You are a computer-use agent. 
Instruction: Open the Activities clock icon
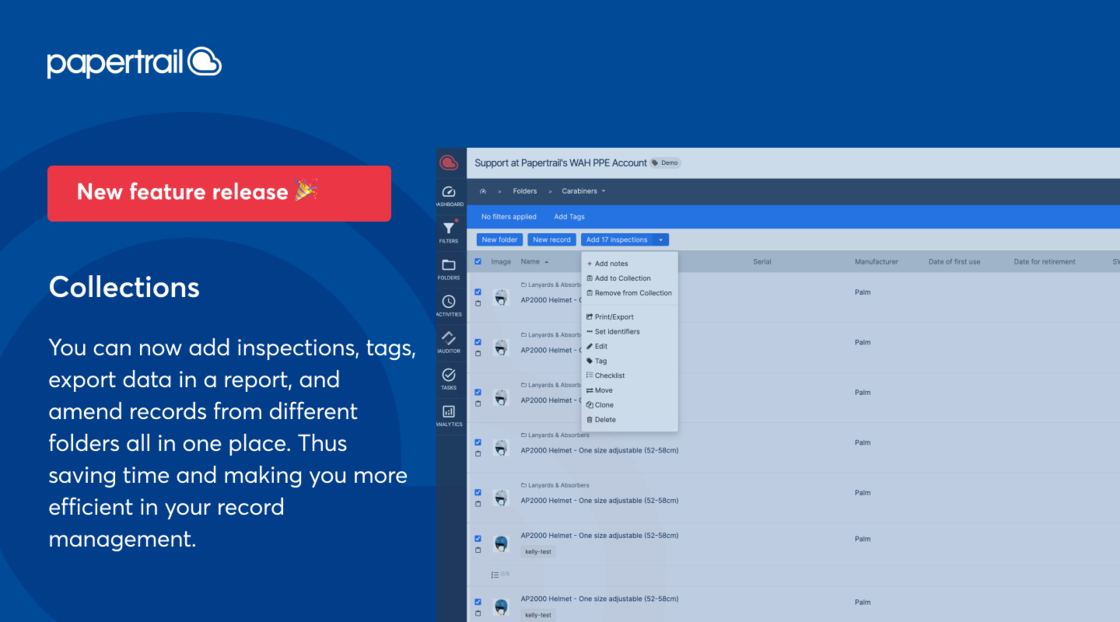pos(448,302)
